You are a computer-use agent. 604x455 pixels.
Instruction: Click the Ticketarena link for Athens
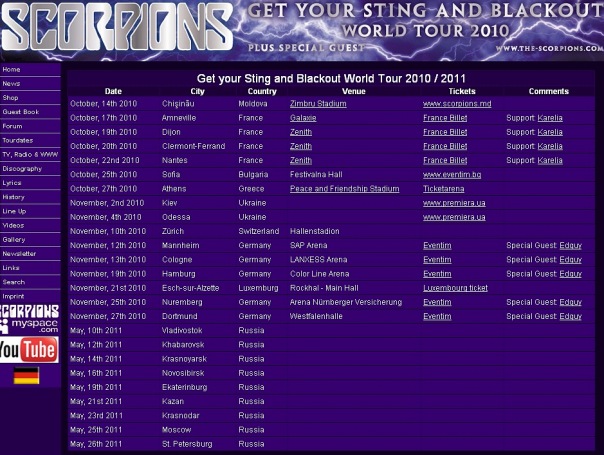pyautogui.click(x=445, y=189)
